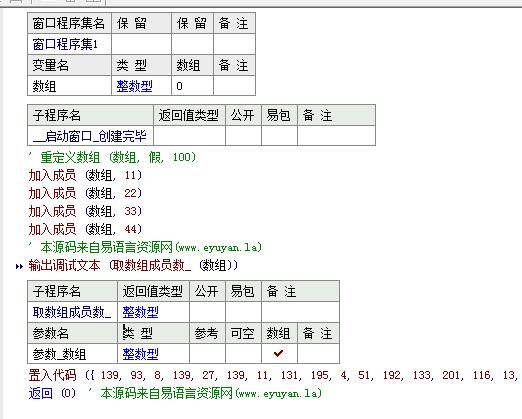
Task: Click the 输出调试文本 (取数组成员数_ (数组)) line
Action: click(x=133, y=266)
